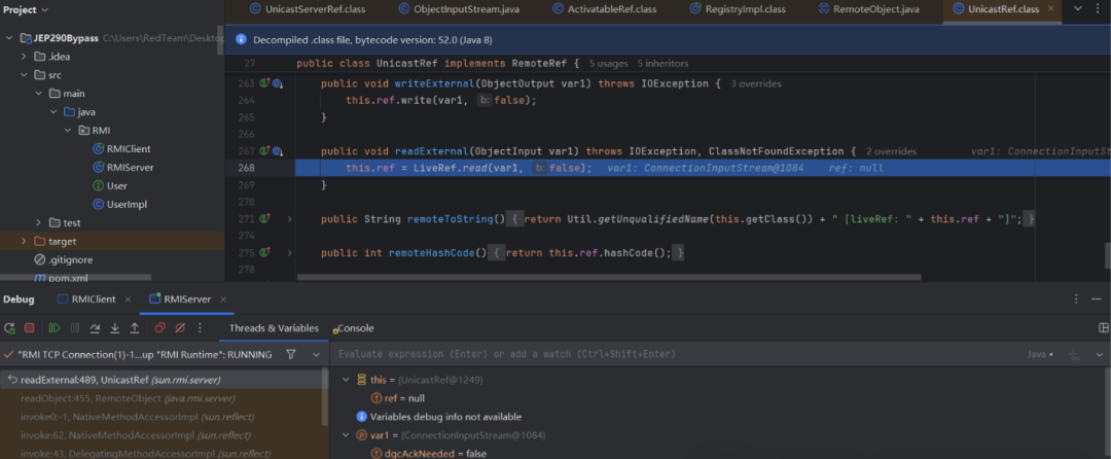Click implements gutter icon on line 275
Viewport: 1111px width, 459px height.
pos(266,252)
